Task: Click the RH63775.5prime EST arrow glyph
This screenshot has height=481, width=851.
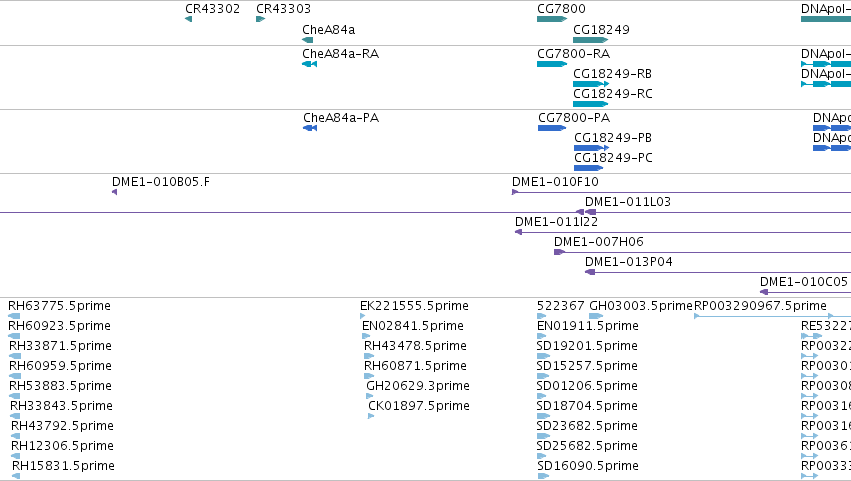Action: [x=14, y=316]
